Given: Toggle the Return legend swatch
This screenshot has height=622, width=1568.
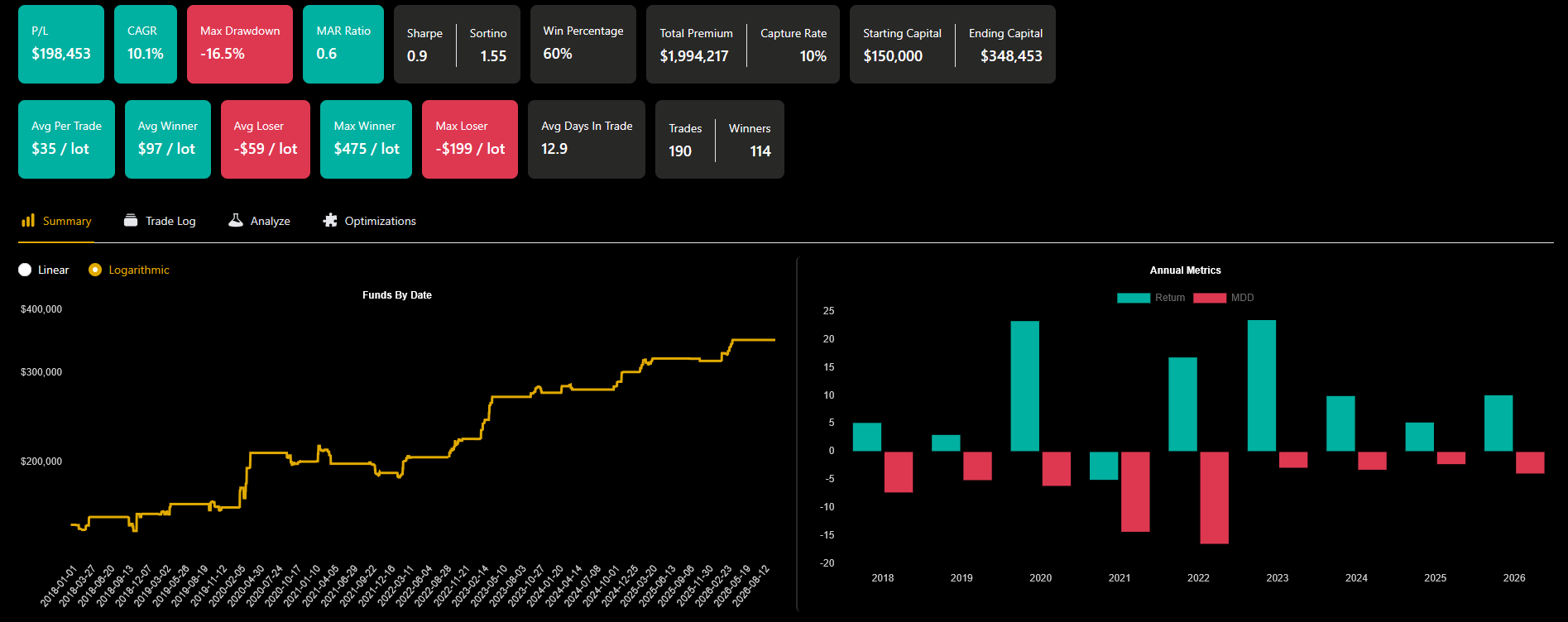Looking at the screenshot, I should 1134,298.
